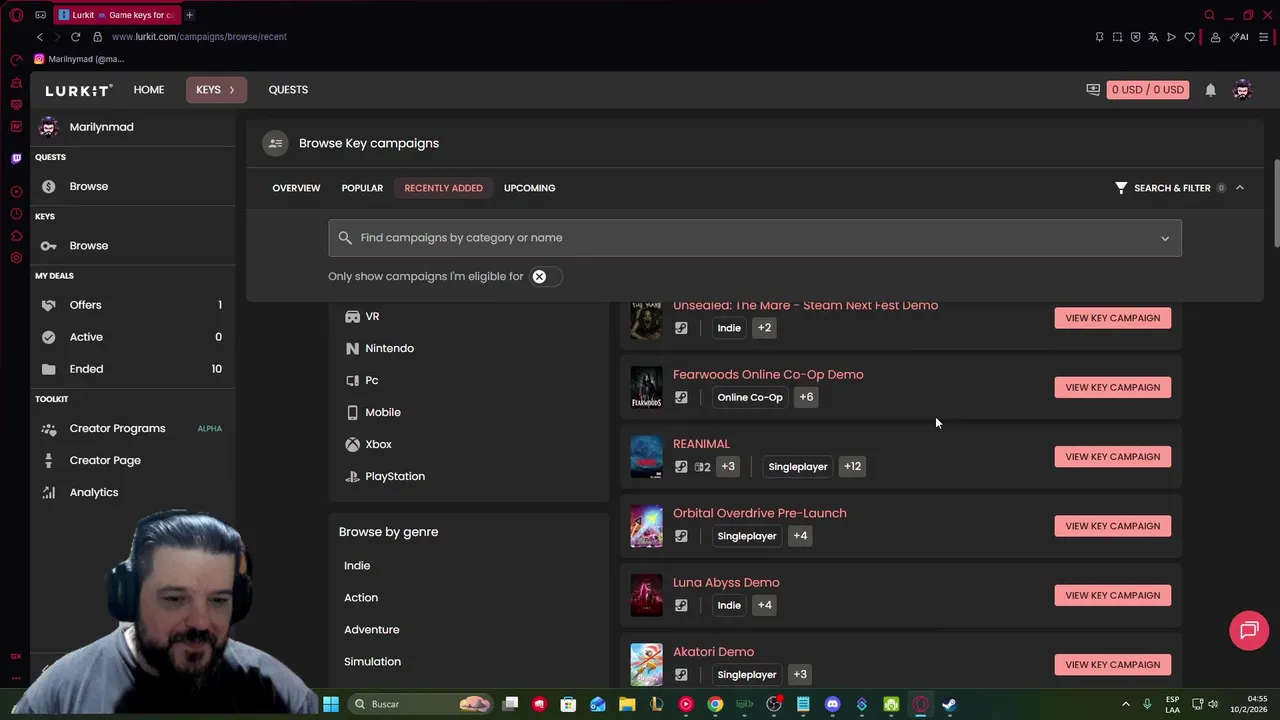1280x720 pixels.
Task: Browse the Indie genre
Action: [x=357, y=566]
